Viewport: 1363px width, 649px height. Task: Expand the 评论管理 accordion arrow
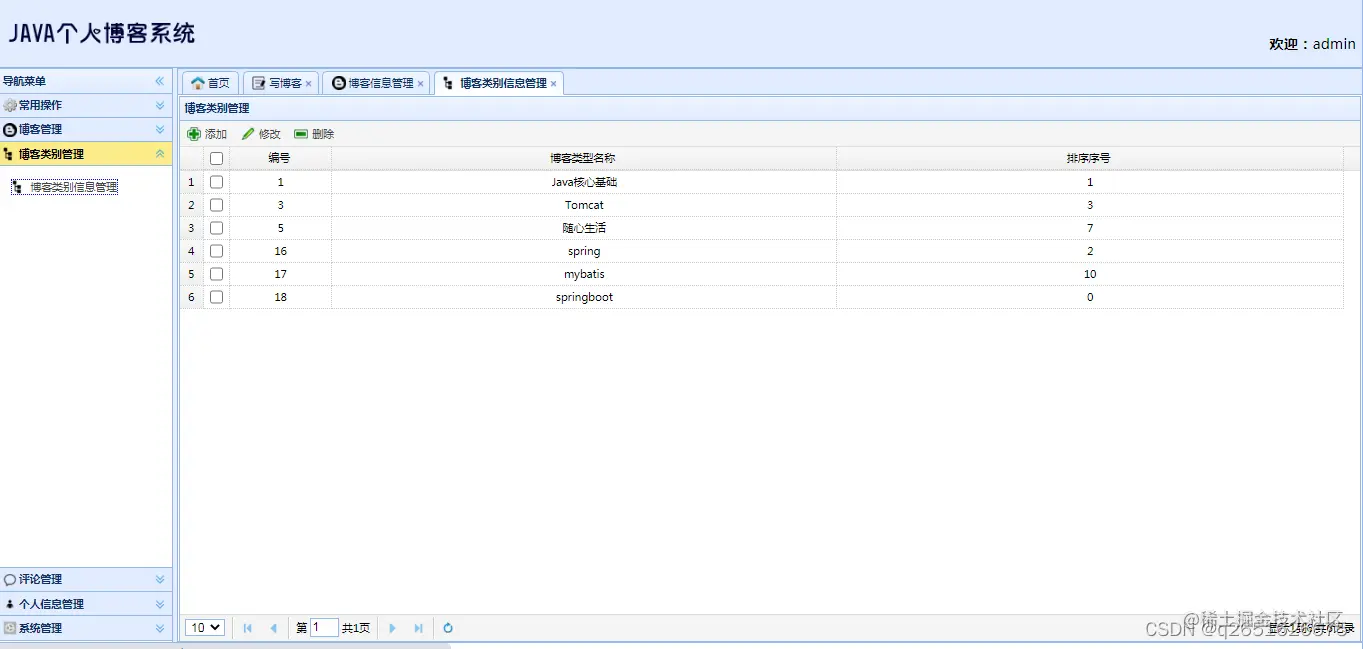point(160,579)
